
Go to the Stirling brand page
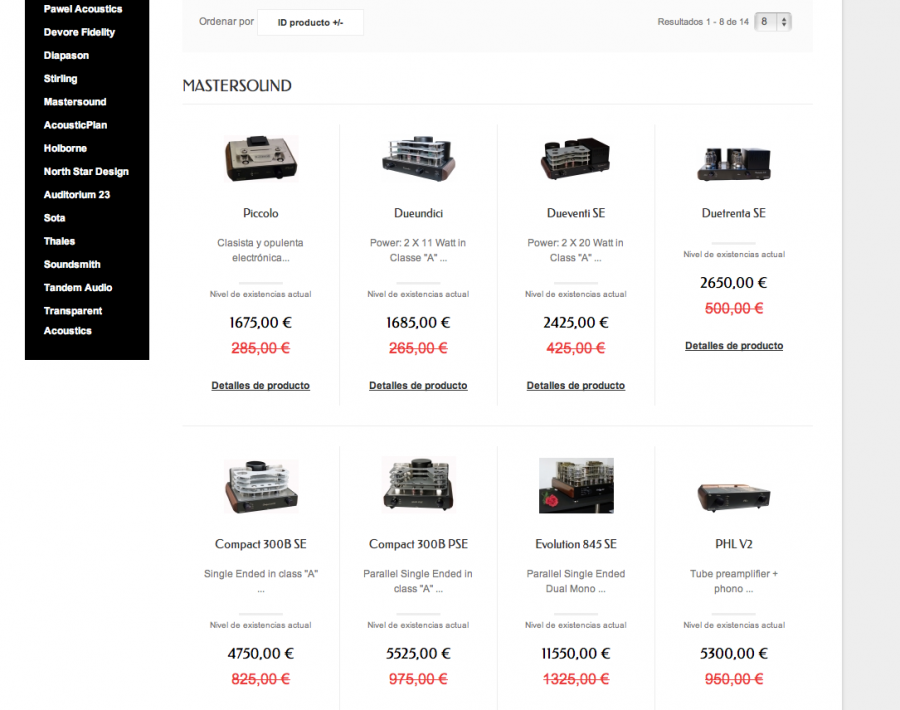(x=60, y=79)
